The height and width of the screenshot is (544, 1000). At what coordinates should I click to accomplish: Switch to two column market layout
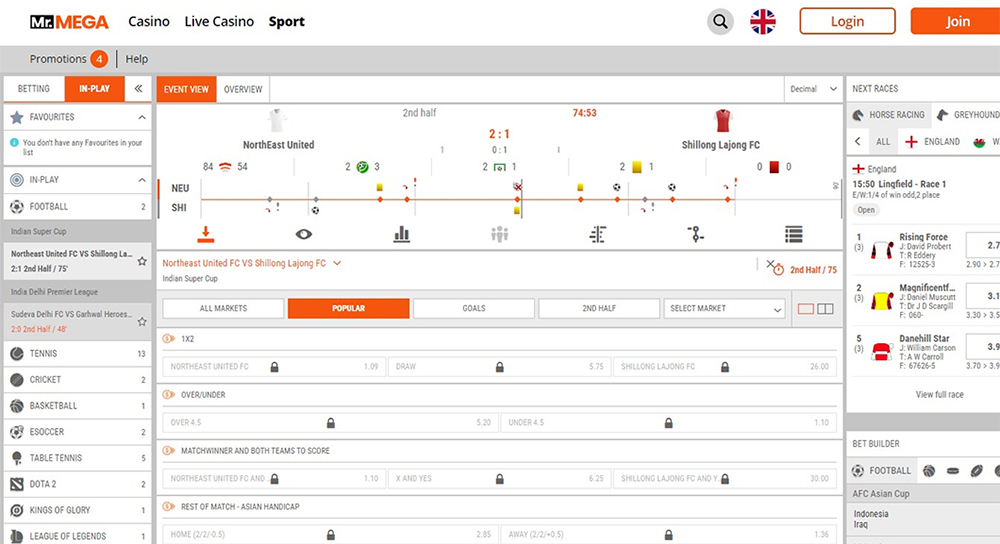(825, 309)
